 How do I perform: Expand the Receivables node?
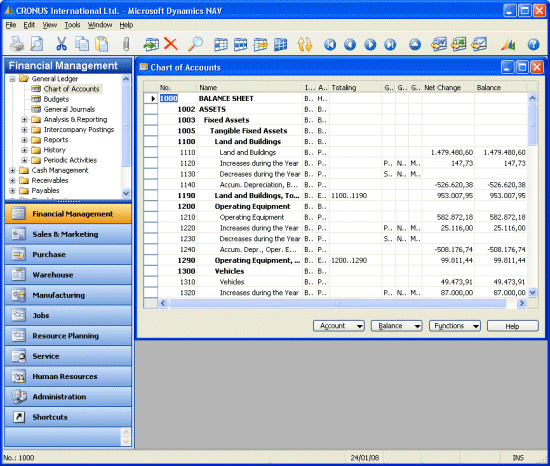(x=12, y=181)
